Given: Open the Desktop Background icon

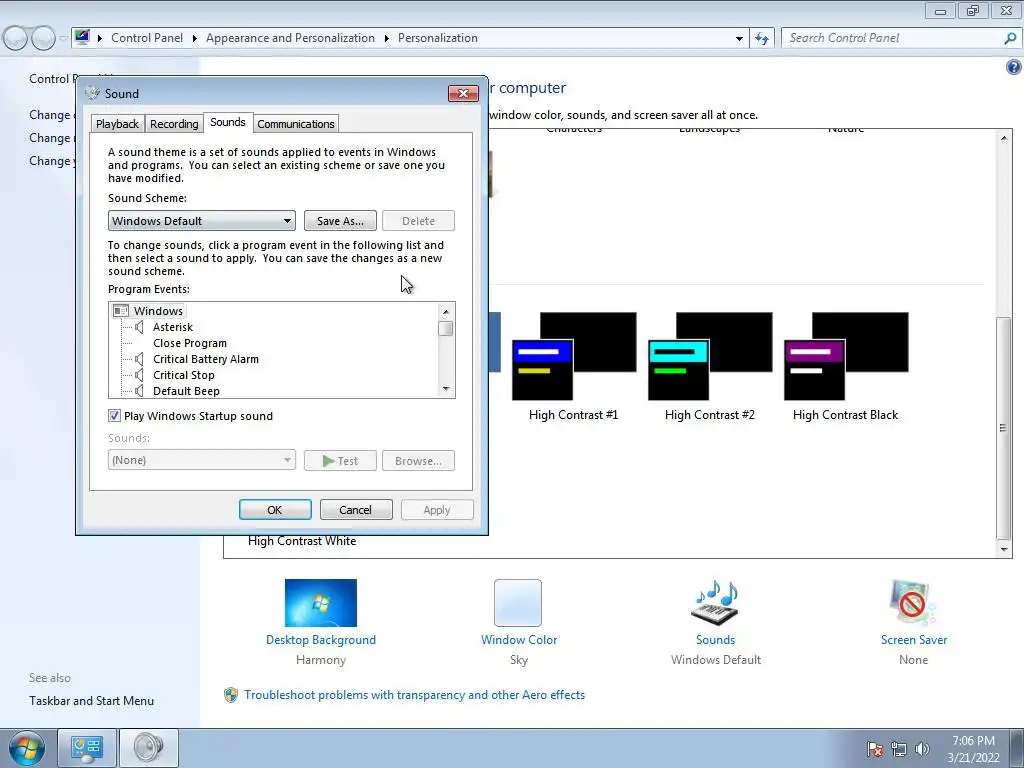Looking at the screenshot, I should click(x=321, y=603).
